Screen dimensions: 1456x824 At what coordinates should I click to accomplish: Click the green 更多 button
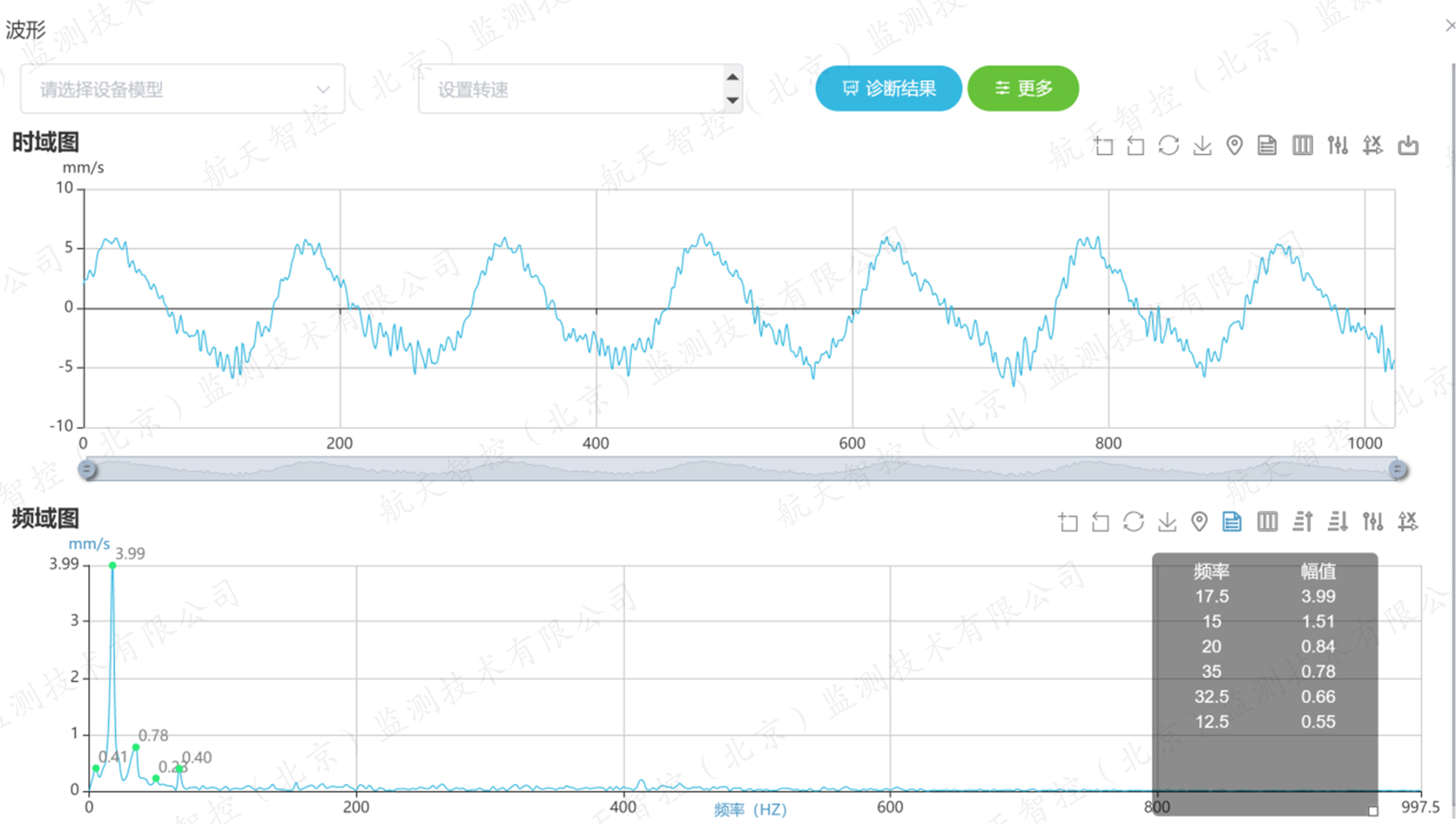tap(1023, 89)
